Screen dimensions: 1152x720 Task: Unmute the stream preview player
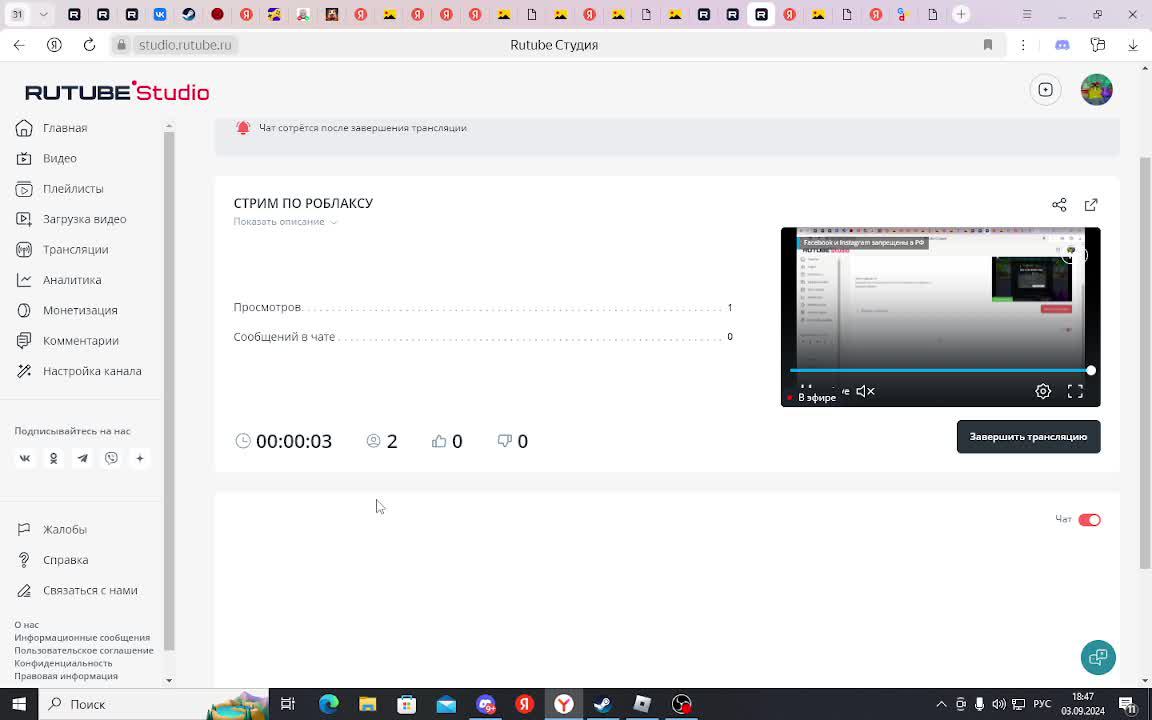point(865,392)
